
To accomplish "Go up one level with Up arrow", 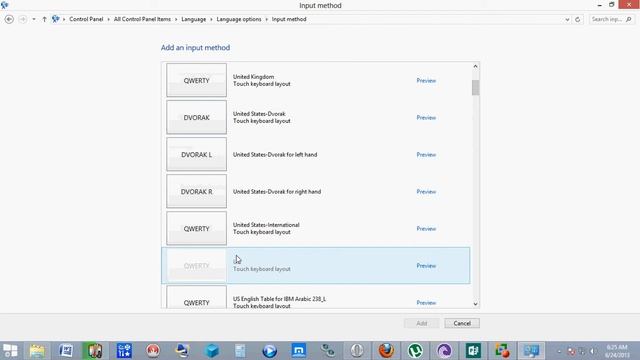I will 44,19.
